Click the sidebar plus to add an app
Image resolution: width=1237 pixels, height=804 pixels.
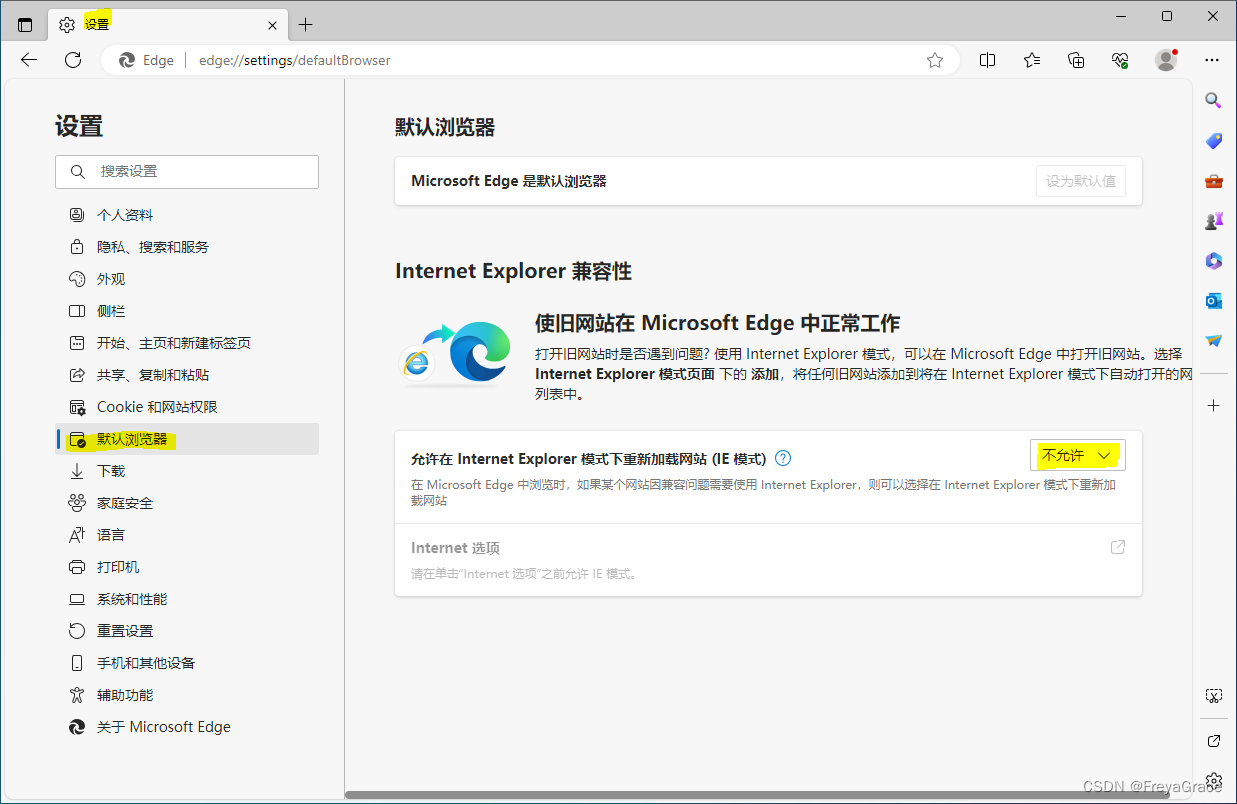[1214, 405]
